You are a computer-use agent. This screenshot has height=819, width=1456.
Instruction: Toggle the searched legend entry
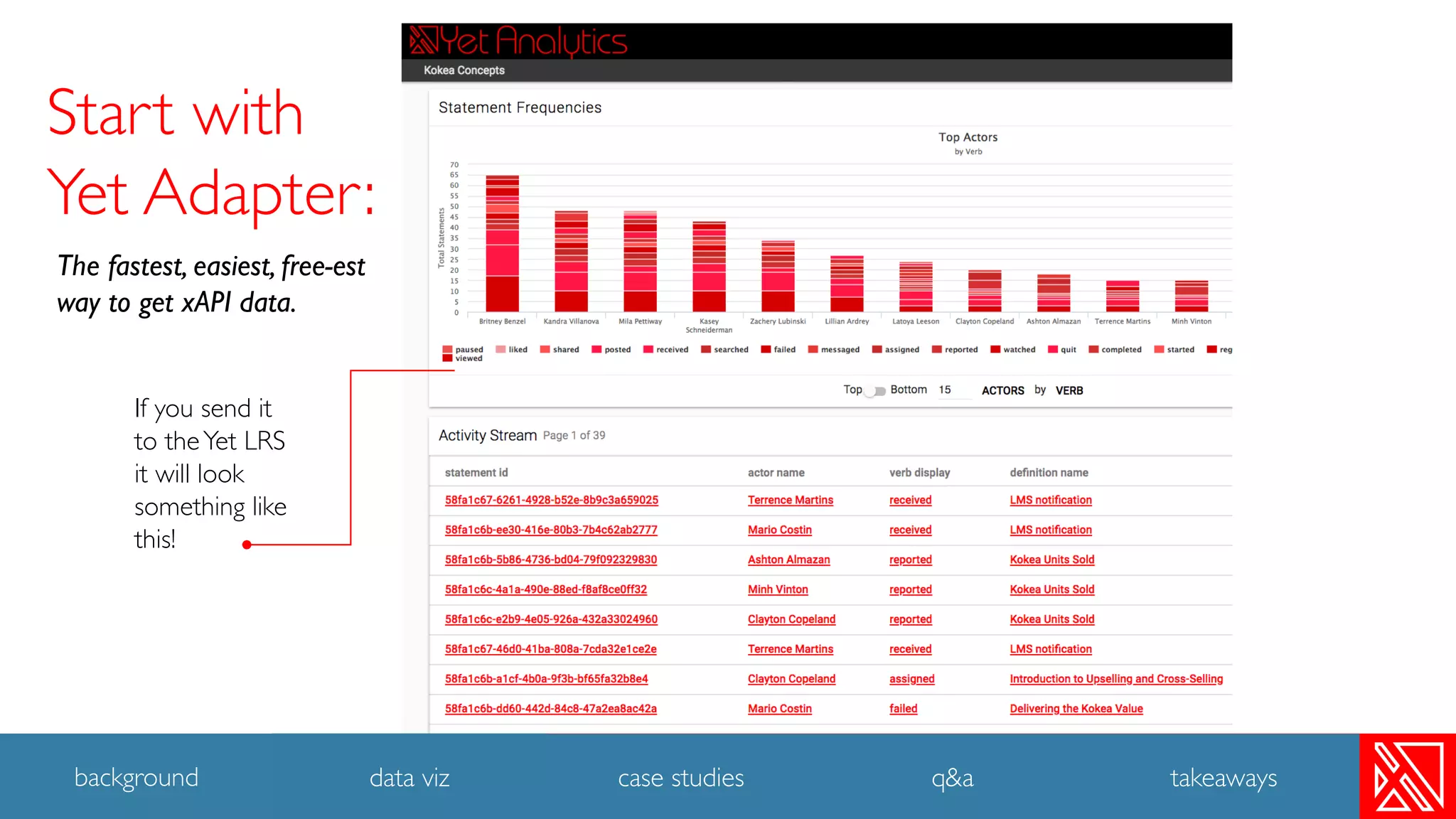pos(725,349)
